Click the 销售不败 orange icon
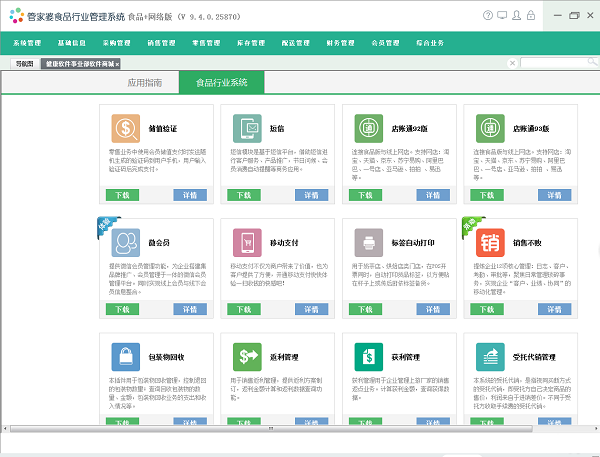 point(490,243)
